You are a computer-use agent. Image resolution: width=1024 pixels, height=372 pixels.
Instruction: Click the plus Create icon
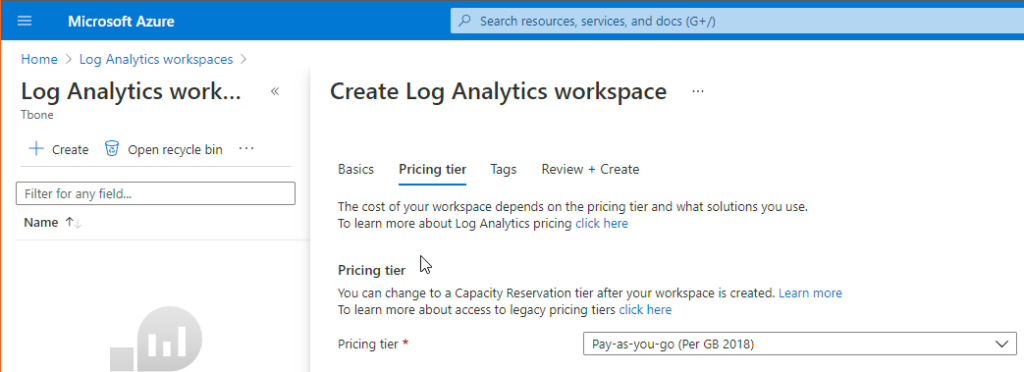[x=36, y=149]
